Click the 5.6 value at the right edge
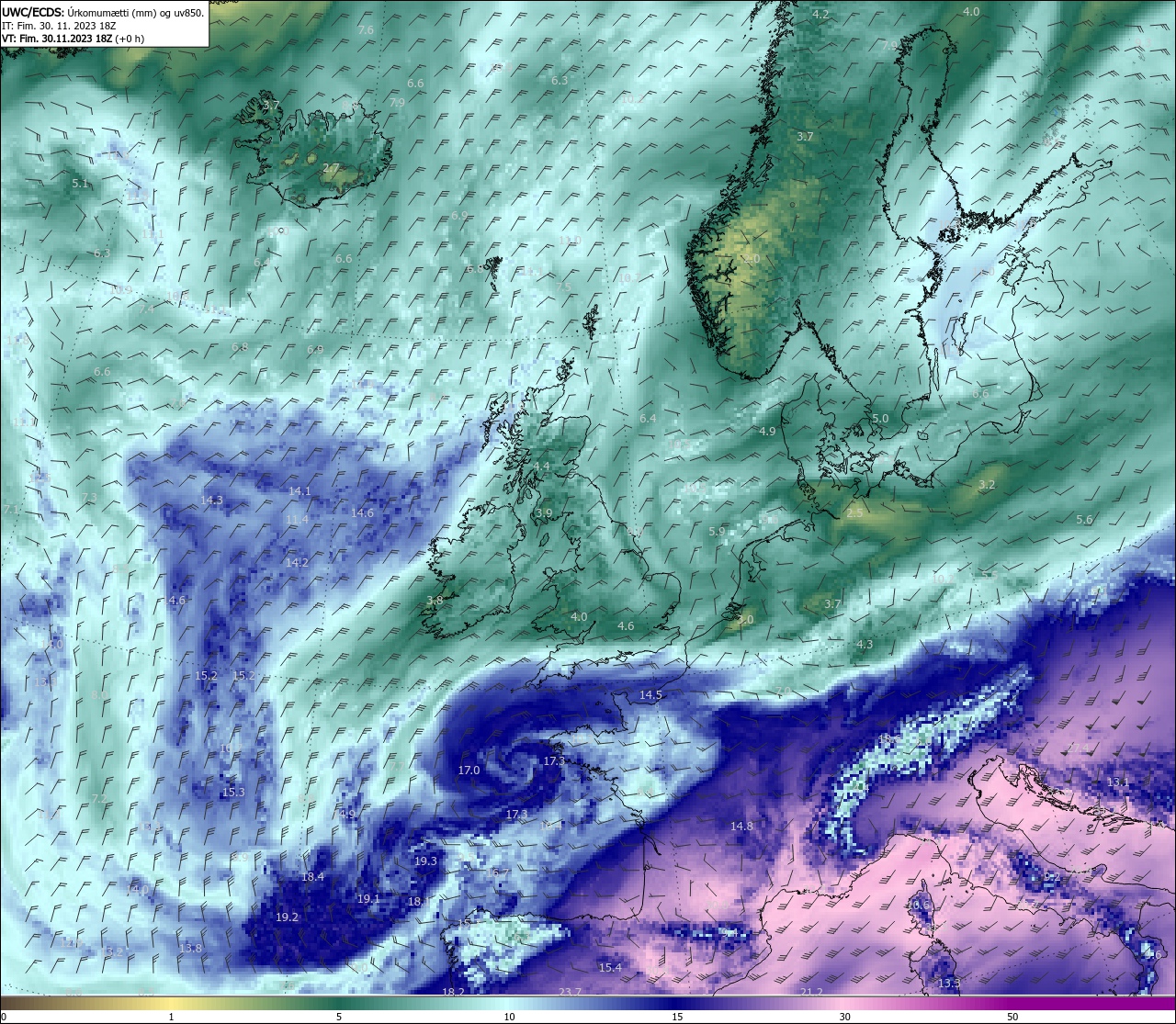Screen dimensions: 1176x1024 point(1084,520)
